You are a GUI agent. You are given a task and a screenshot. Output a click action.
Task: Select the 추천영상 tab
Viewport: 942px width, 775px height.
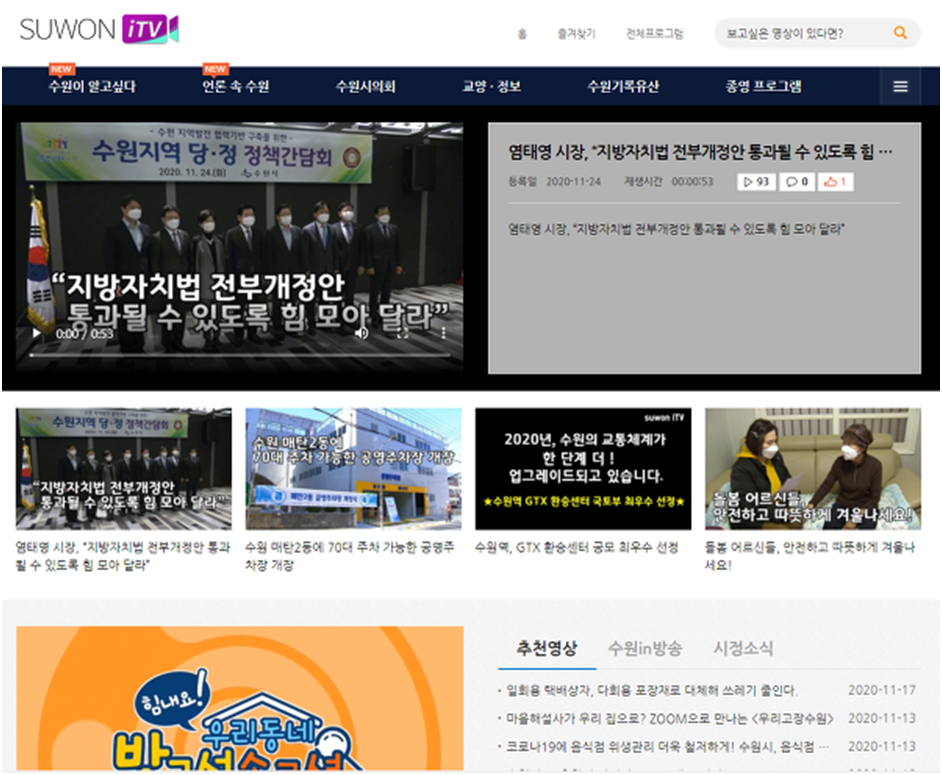coord(547,648)
